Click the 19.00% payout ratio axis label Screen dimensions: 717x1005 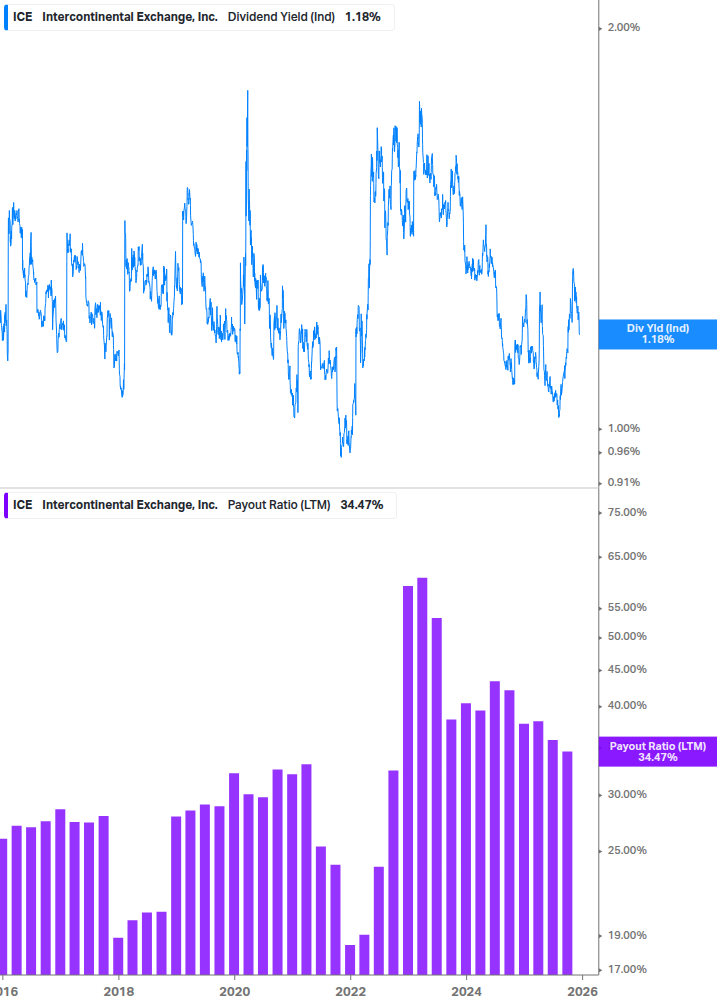[627, 935]
